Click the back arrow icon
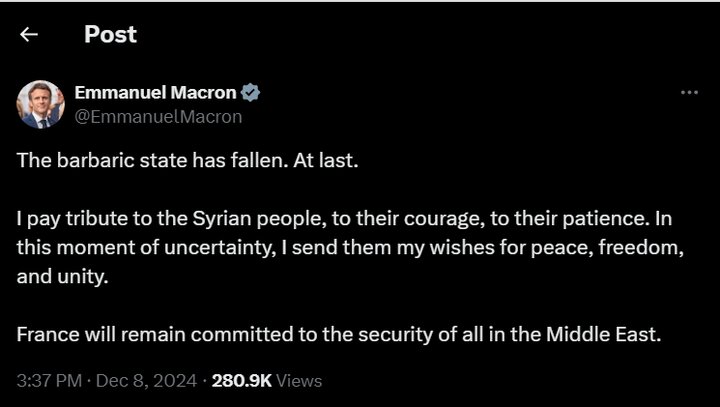This screenshot has height=407, width=720. click(x=29, y=35)
